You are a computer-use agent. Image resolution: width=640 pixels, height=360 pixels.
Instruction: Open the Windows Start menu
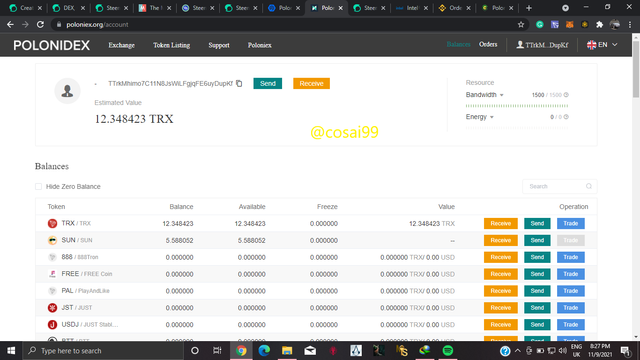pos(11,351)
